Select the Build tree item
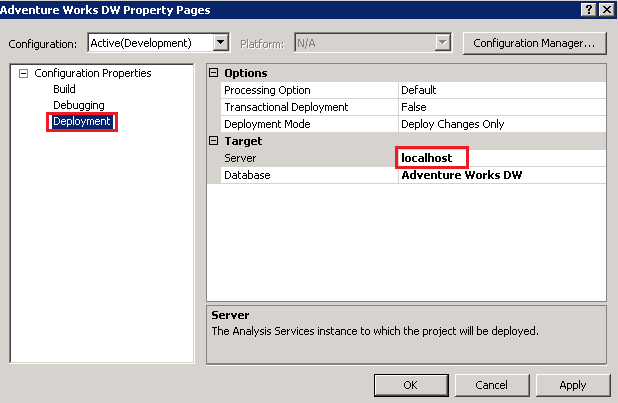The height and width of the screenshot is (403, 618). 64,89
